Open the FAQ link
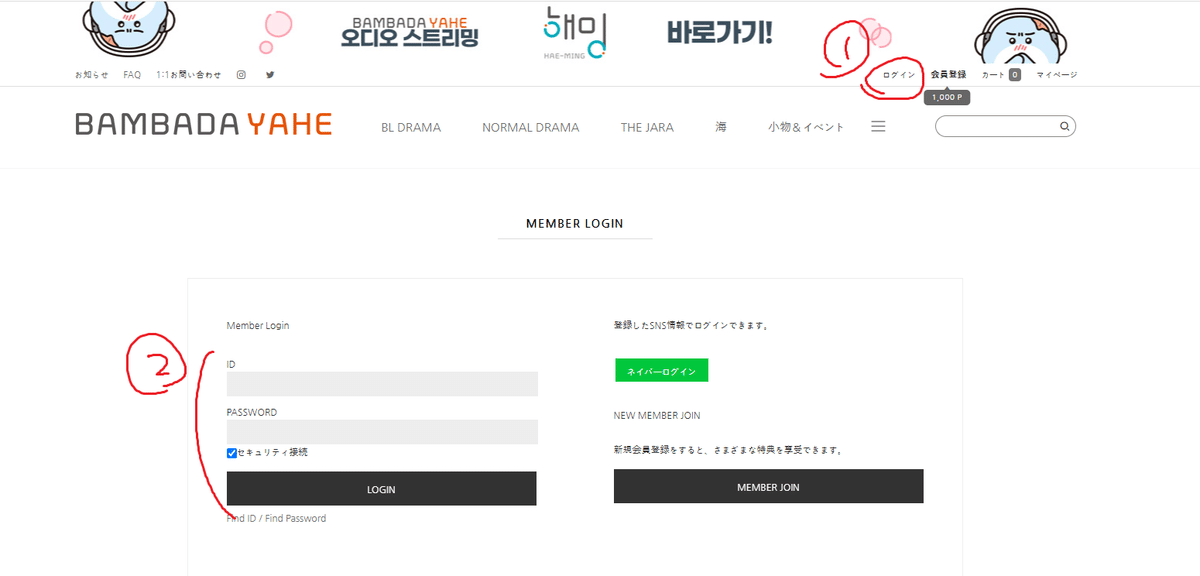The width and height of the screenshot is (1200, 576). [132, 75]
